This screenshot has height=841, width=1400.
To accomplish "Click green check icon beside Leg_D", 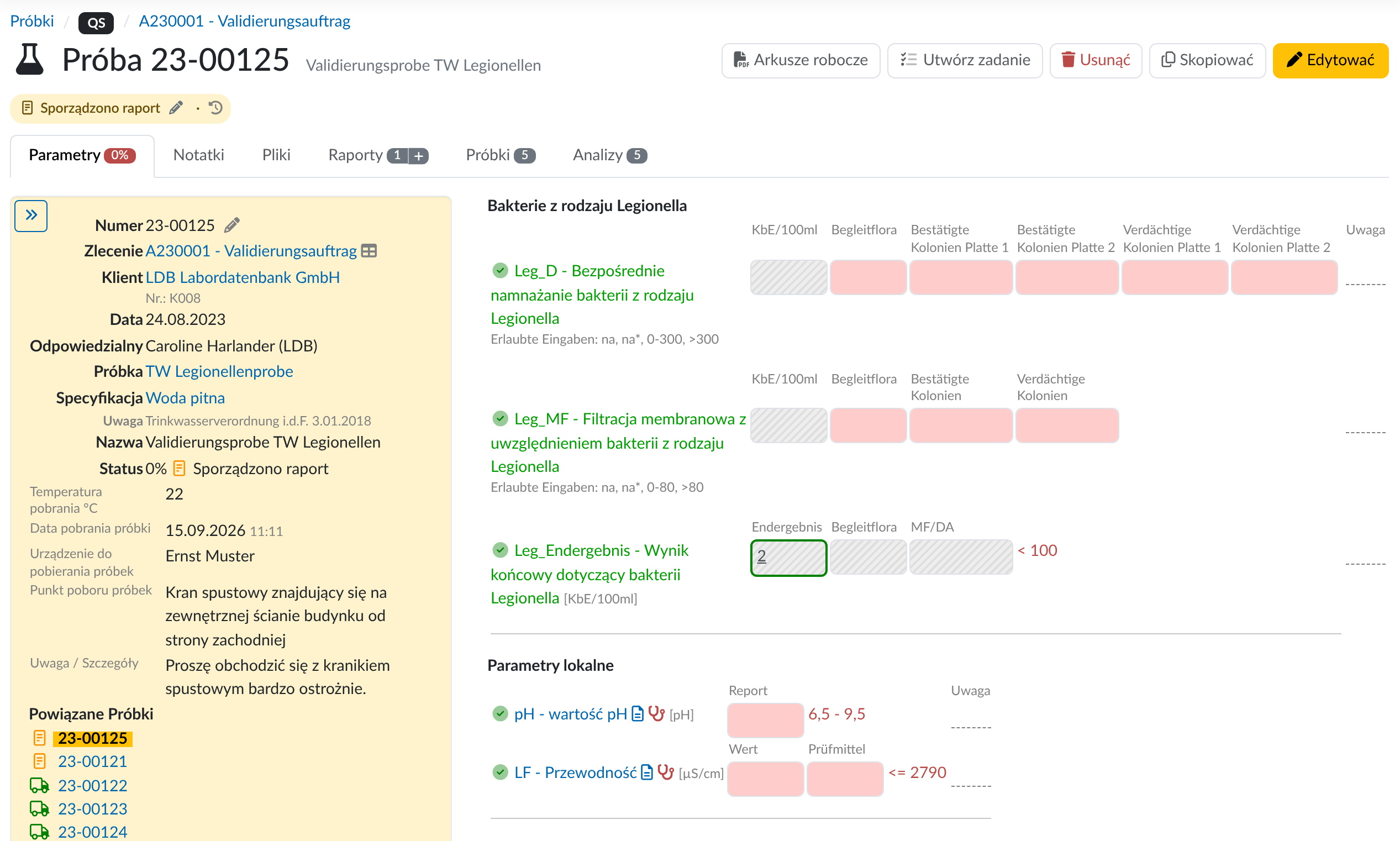I will click(x=499, y=271).
